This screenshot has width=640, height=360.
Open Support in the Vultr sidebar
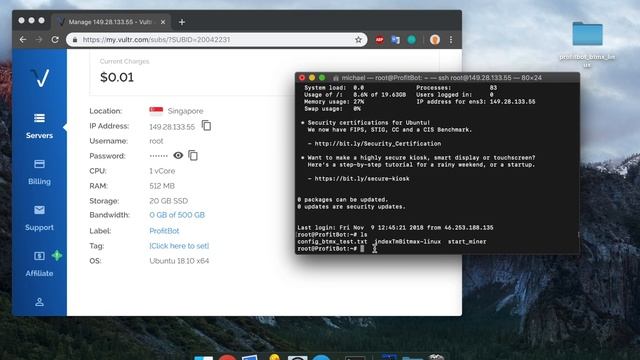[x=39, y=218]
